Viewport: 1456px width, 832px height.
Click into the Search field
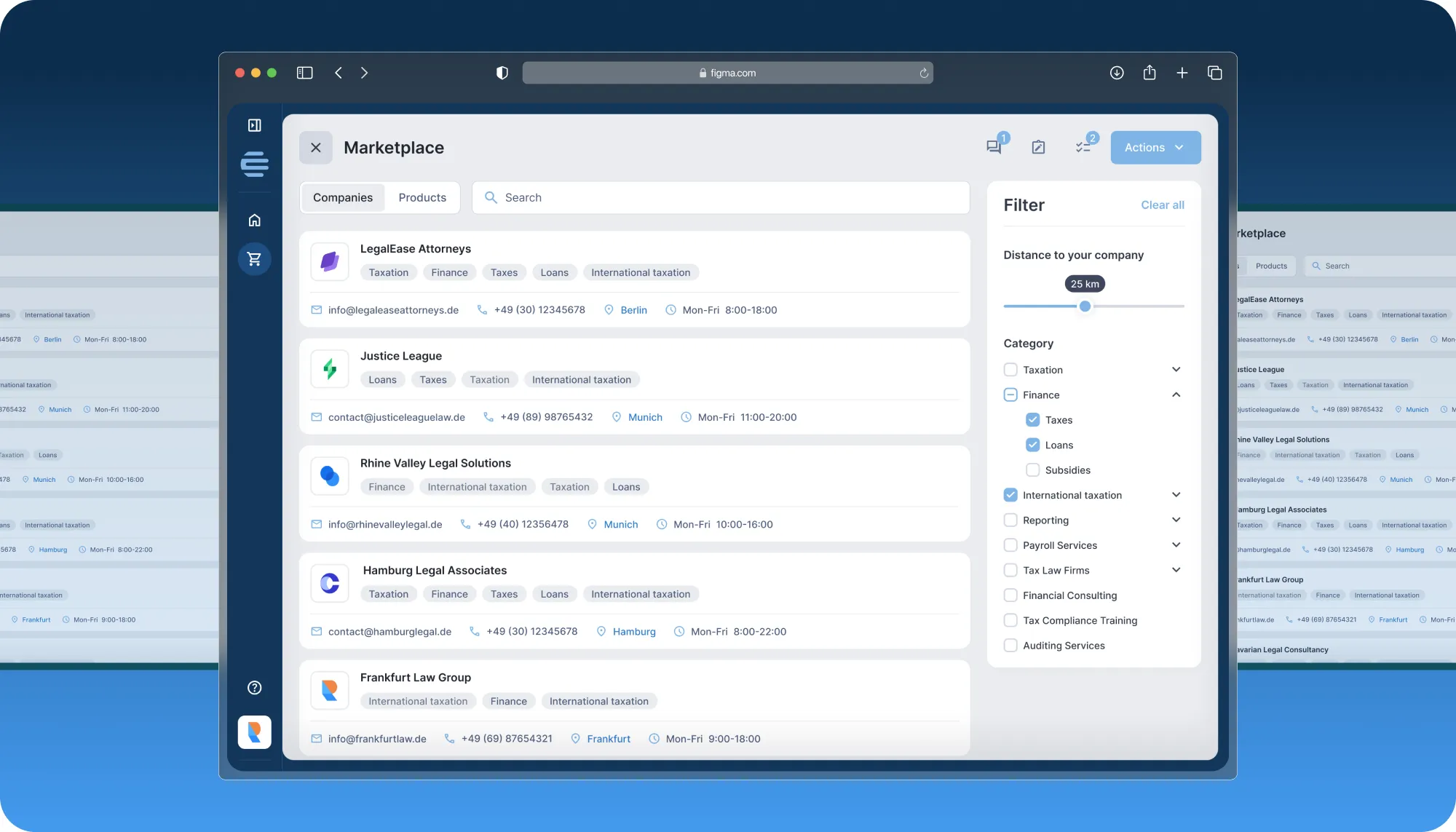(x=721, y=197)
